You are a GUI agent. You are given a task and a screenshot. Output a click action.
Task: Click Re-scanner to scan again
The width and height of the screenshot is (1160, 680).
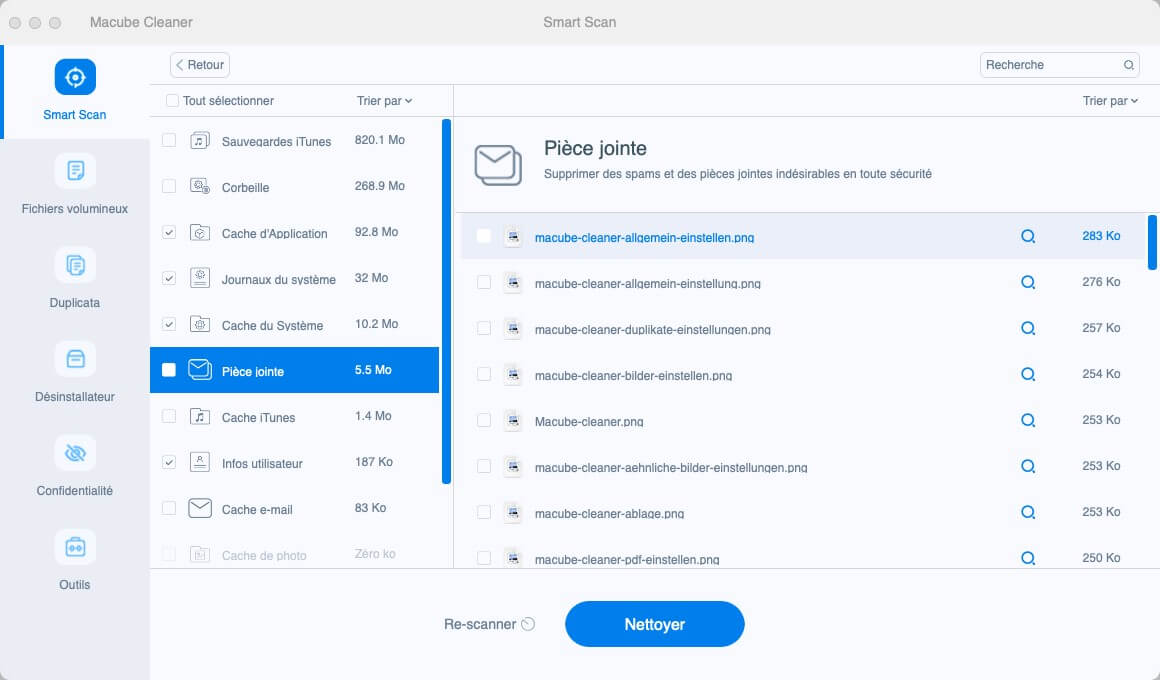pos(489,624)
